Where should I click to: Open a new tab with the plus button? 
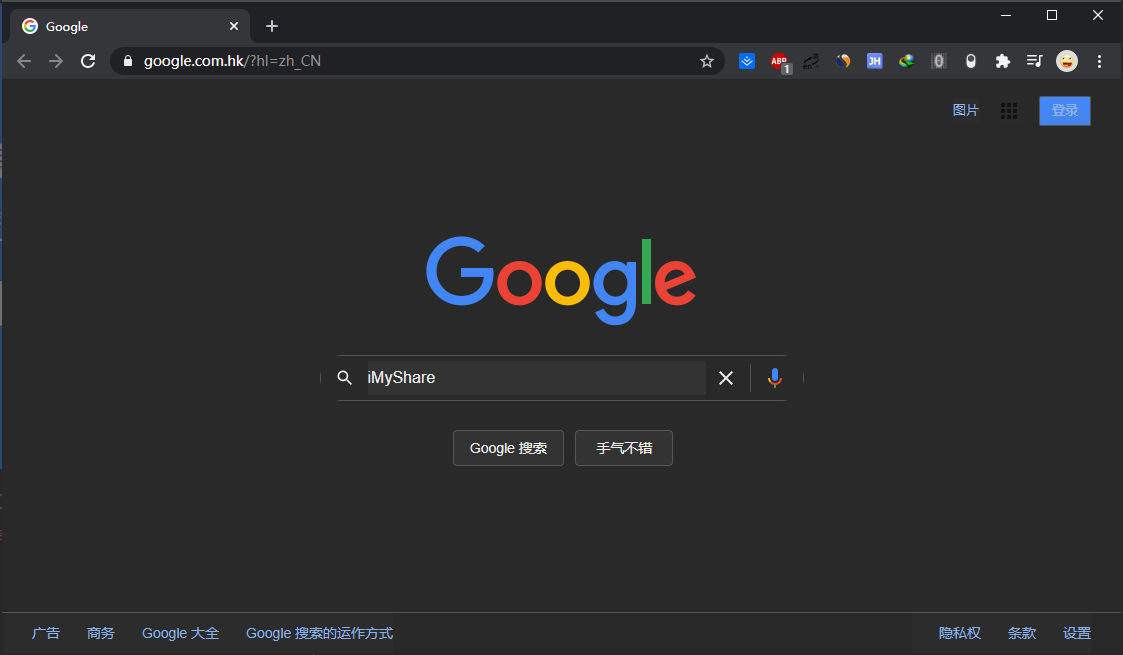point(272,26)
